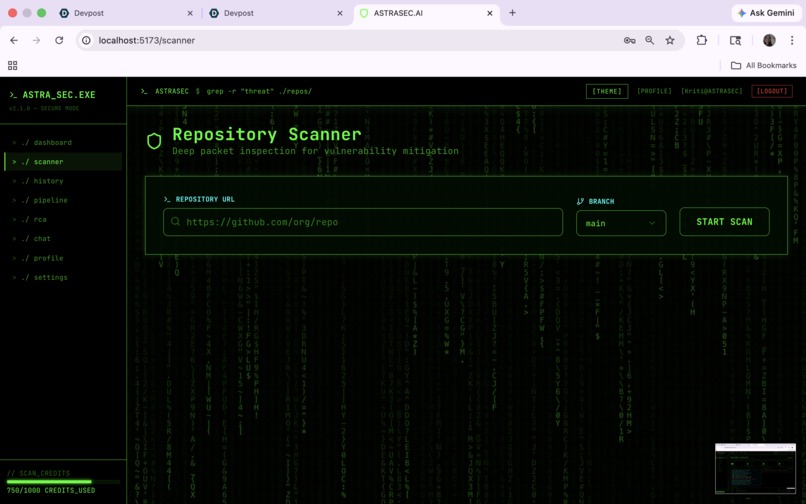
Task: Click the START SCAN button
Action: [x=724, y=222]
